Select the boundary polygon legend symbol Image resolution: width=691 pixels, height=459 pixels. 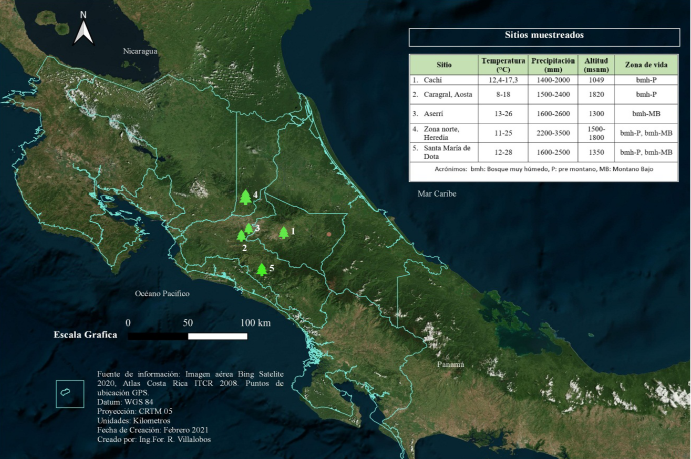tap(66, 392)
